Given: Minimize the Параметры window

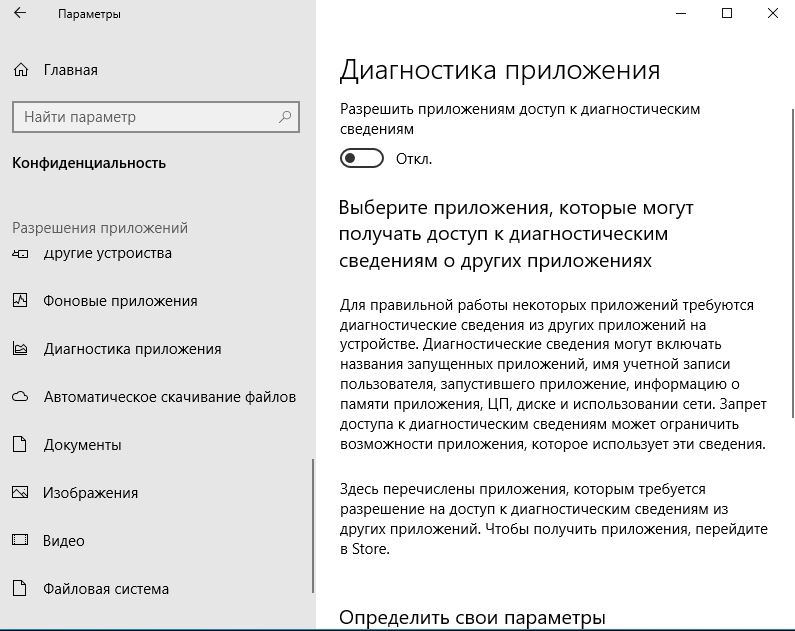Looking at the screenshot, I should (681, 13).
